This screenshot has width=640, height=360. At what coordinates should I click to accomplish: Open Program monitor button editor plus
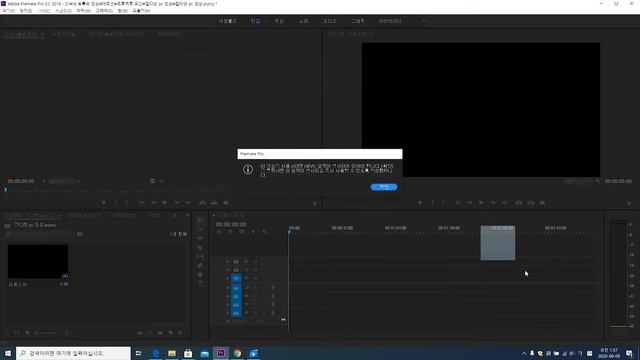(x=629, y=203)
